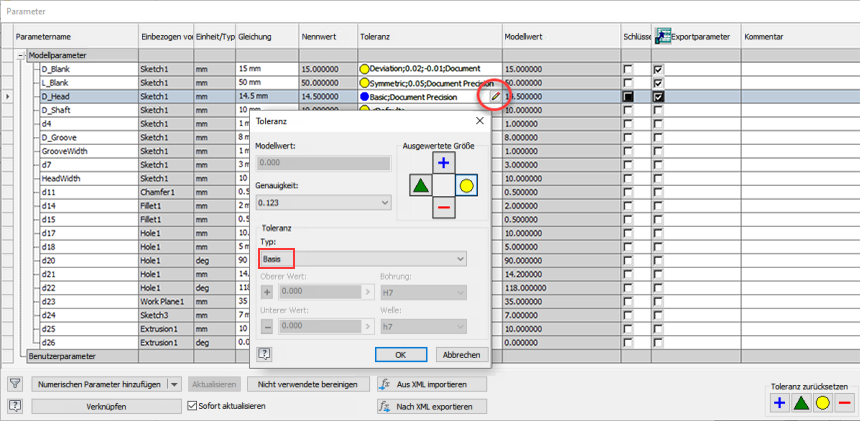Image resolution: width=860 pixels, height=421 pixels.
Task: Click the plus stepper beside Oberer Wert
Action: pos(267,293)
